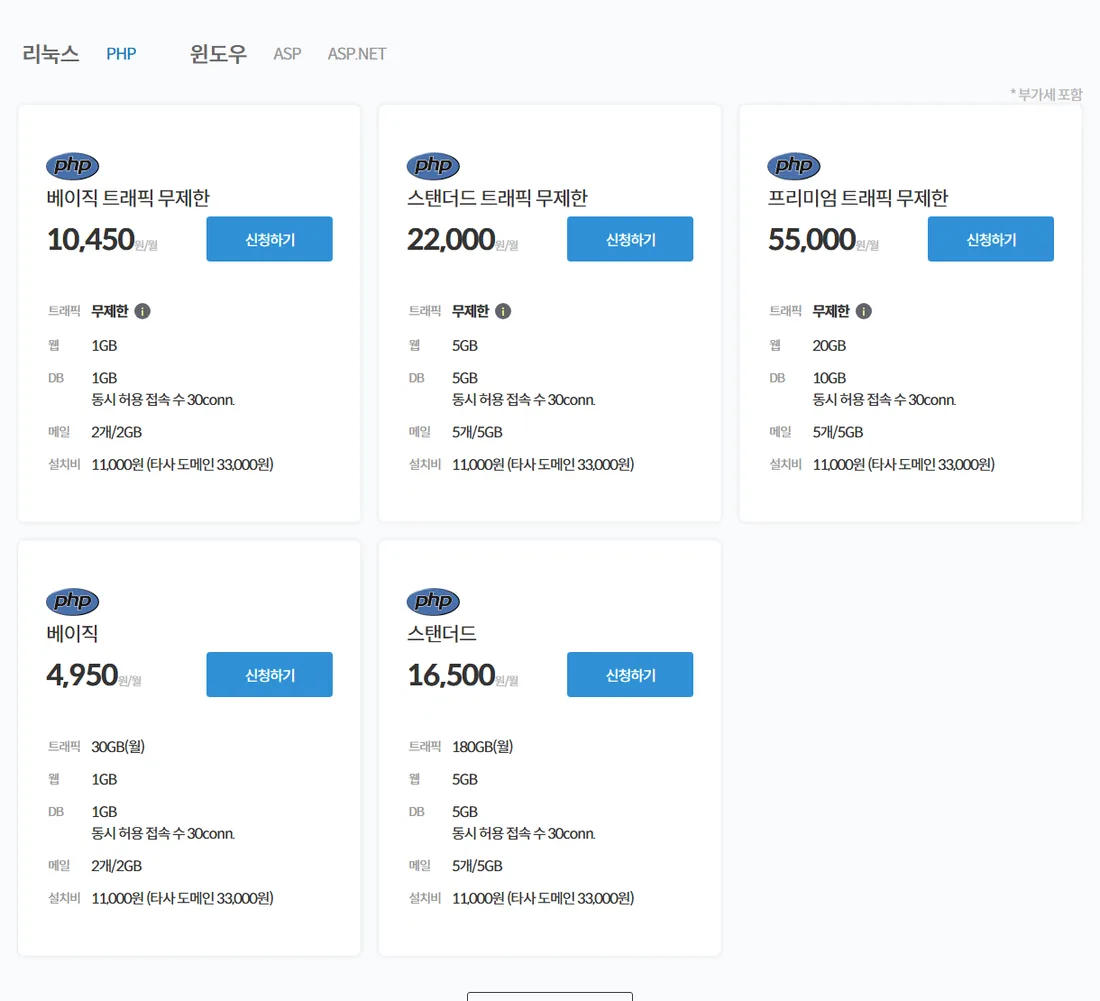Image resolution: width=1100 pixels, height=1001 pixels.
Task: Click the PHP logo on the 16,500 스탠더드 card
Action: point(433,602)
